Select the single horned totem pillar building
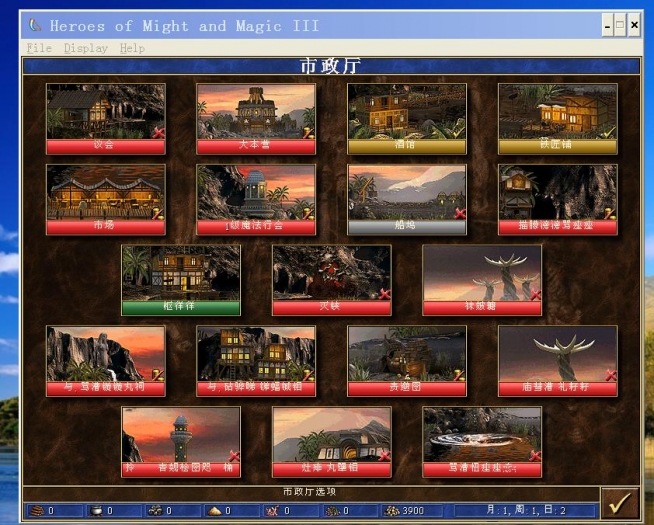This screenshot has width=654, height=525. point(558,361)
